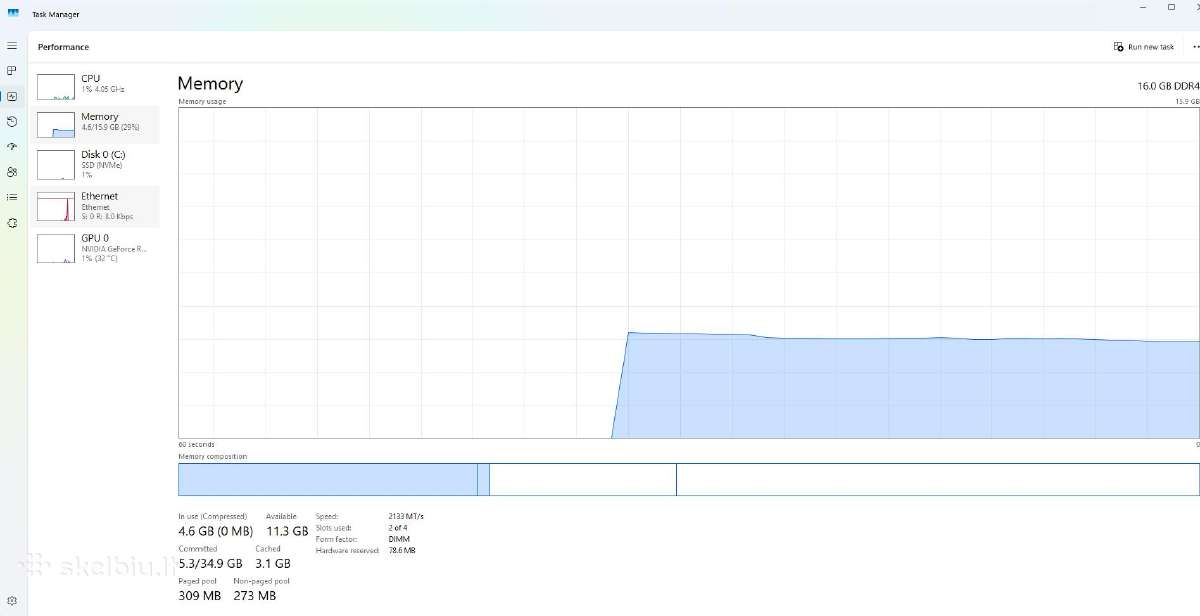This screenshot has height=616, width=1200.
Task: Open the Details list icon
Action: 12,197
